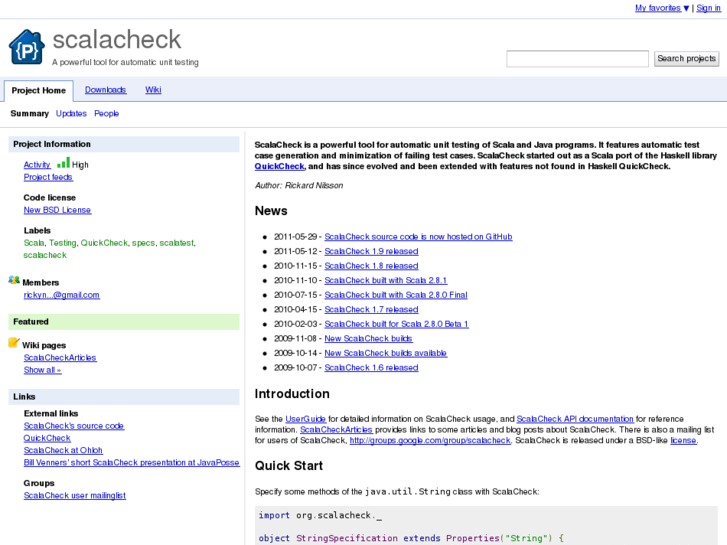
Task: Switch to the Downloads tab
Action: pyautogui.click(x=105, y=90)
